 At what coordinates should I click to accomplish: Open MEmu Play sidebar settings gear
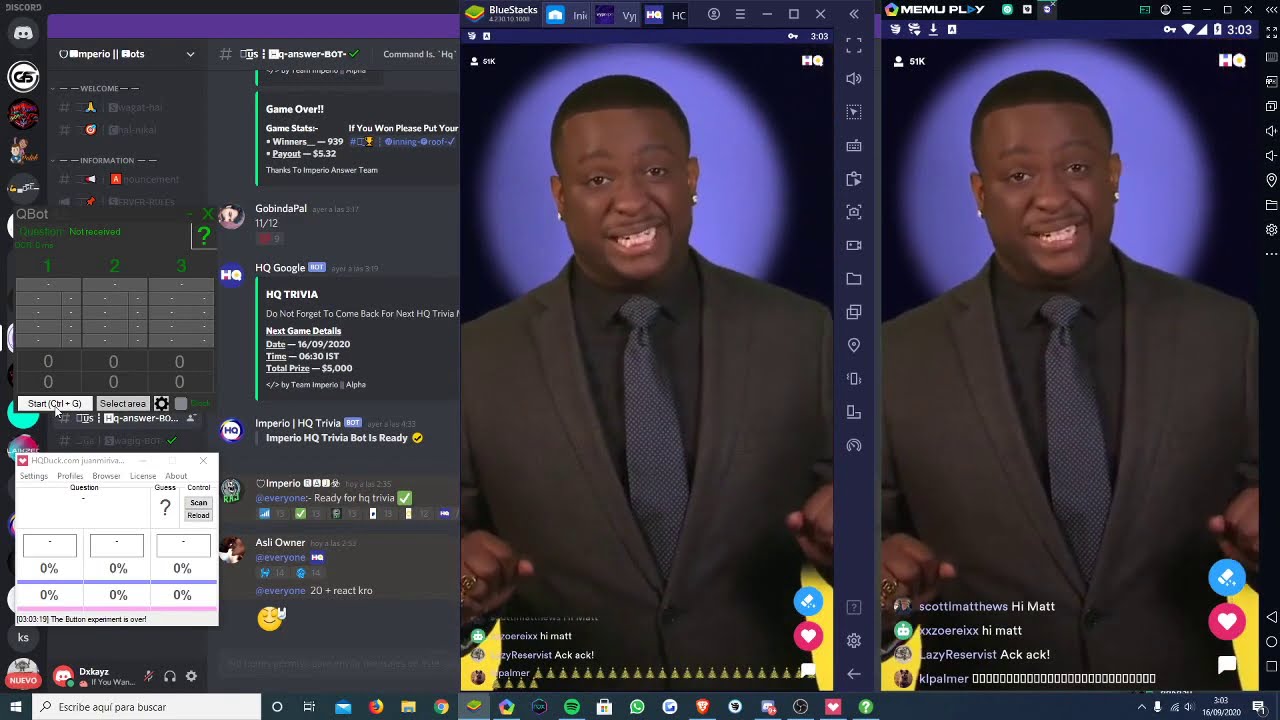click(1271, 230)
